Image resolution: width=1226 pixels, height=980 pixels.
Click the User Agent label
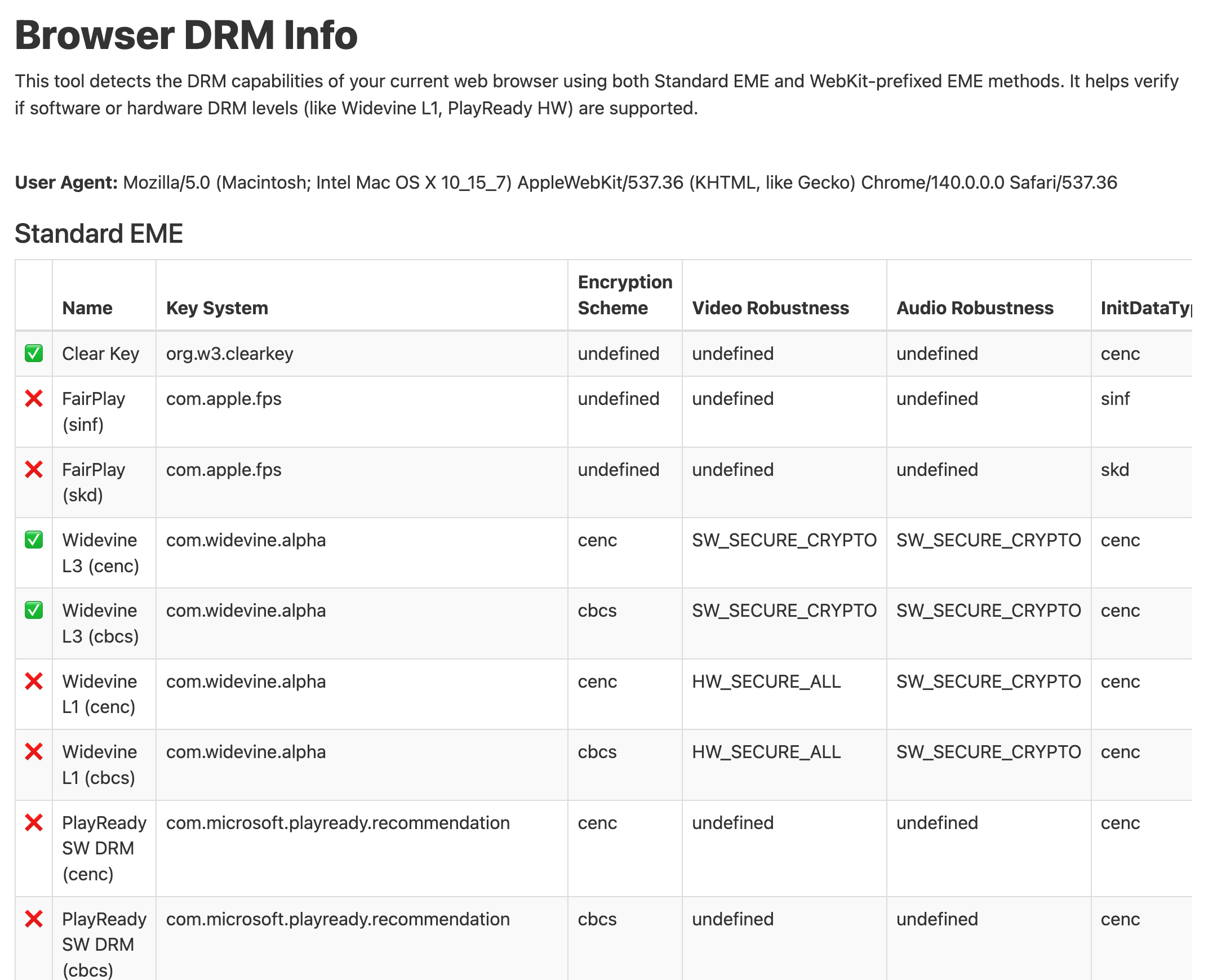(x=66, y=182)
